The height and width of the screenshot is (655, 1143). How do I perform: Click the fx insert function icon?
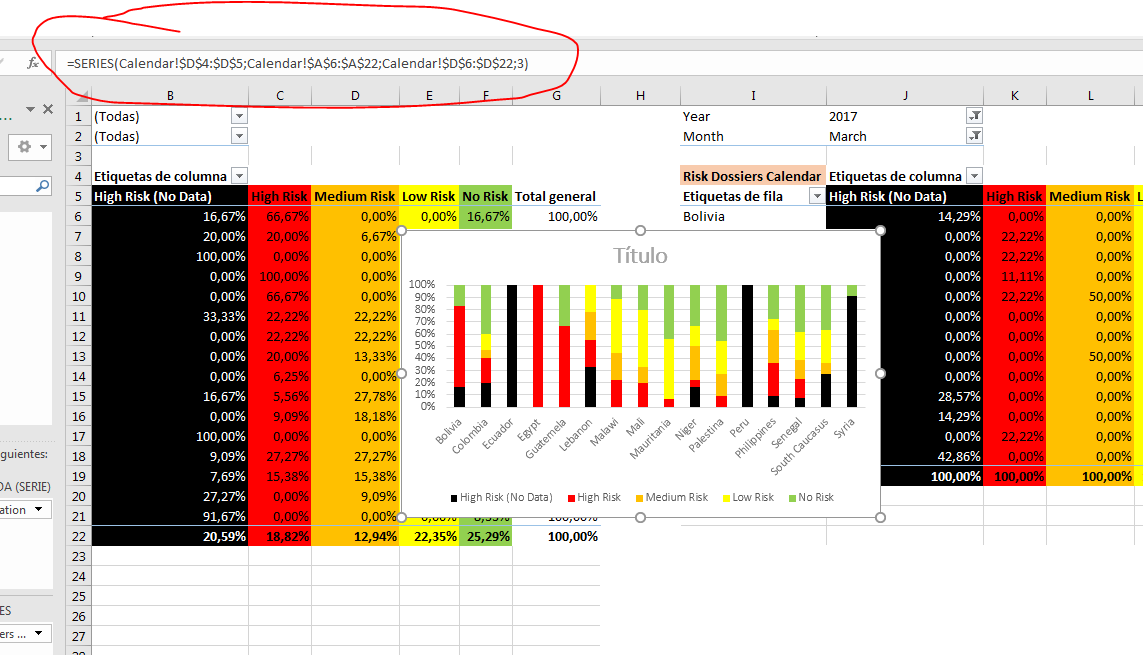(x=33, y=63)
